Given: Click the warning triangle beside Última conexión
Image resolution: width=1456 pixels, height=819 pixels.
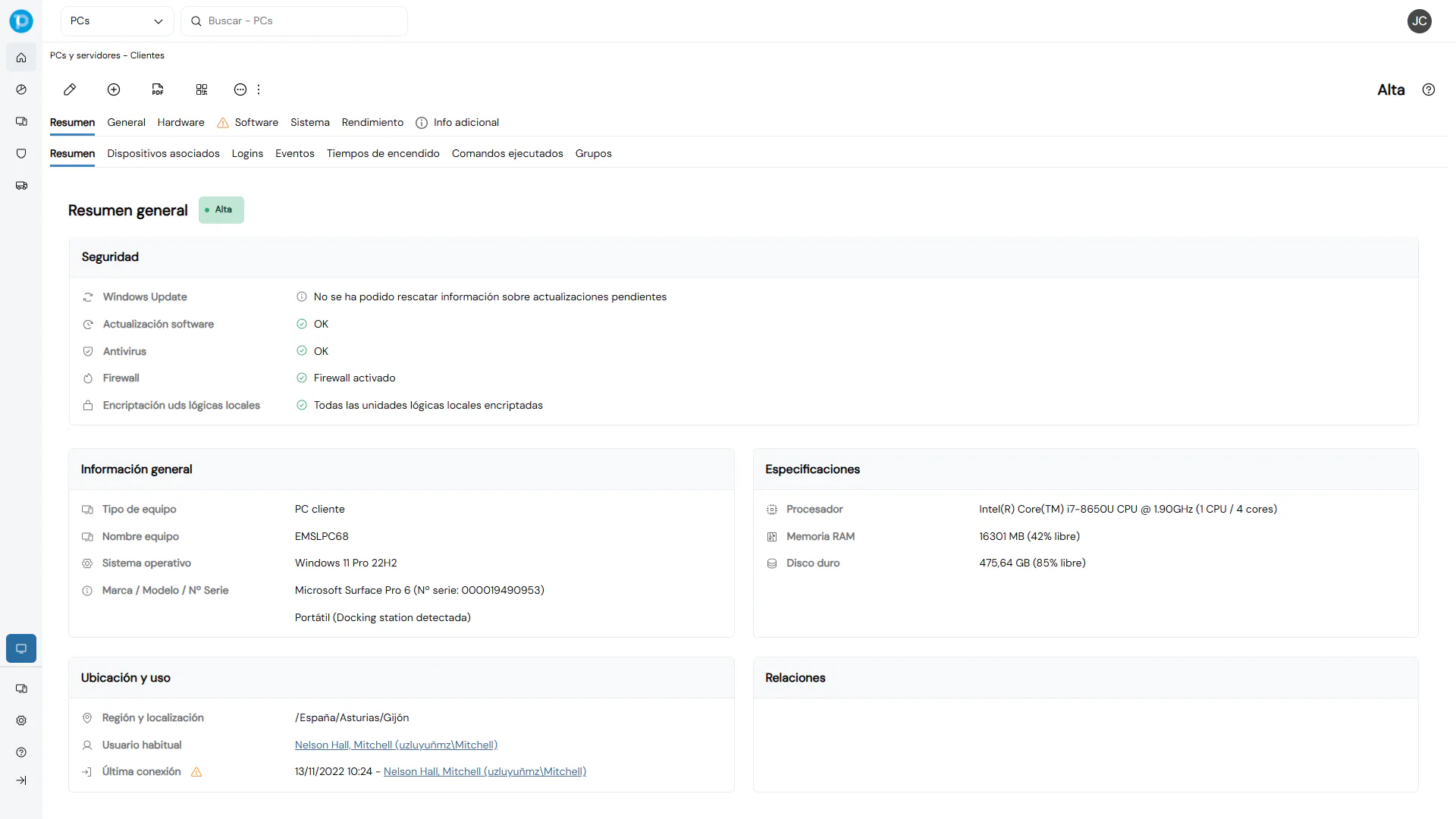Looking at the screenshot, I should [196, 772].
